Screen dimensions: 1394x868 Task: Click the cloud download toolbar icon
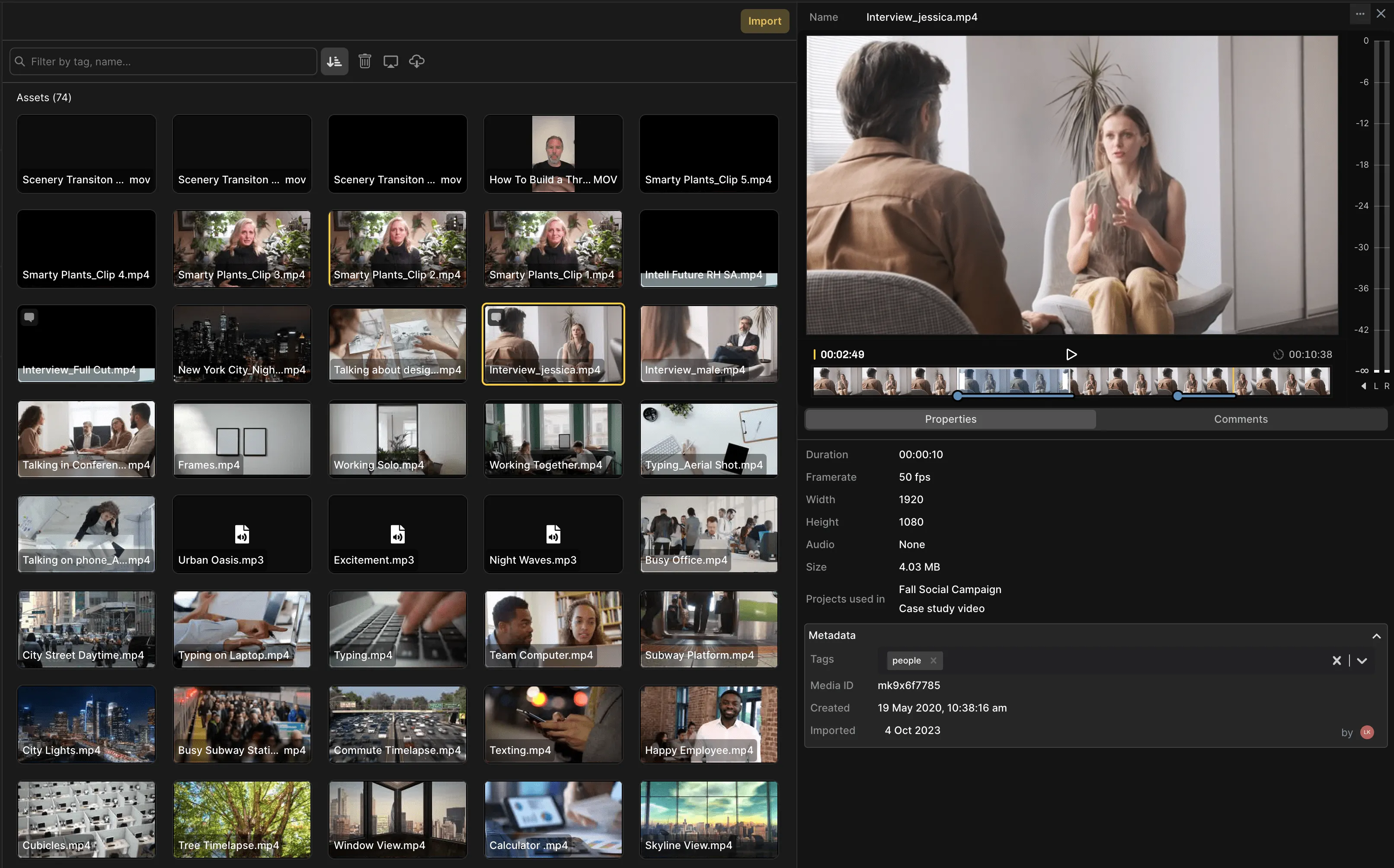coord(417,61)
